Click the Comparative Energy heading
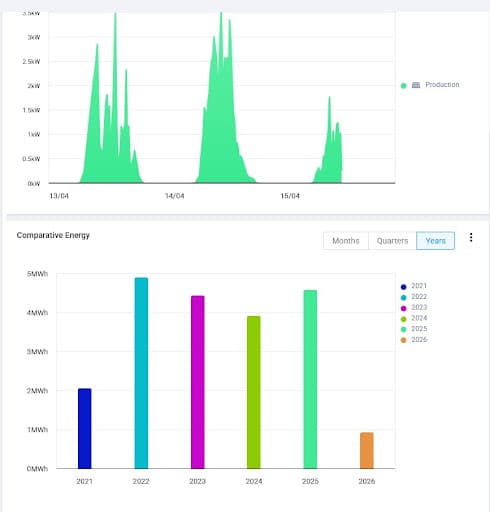490x512 pixels. tap(53, 235)
